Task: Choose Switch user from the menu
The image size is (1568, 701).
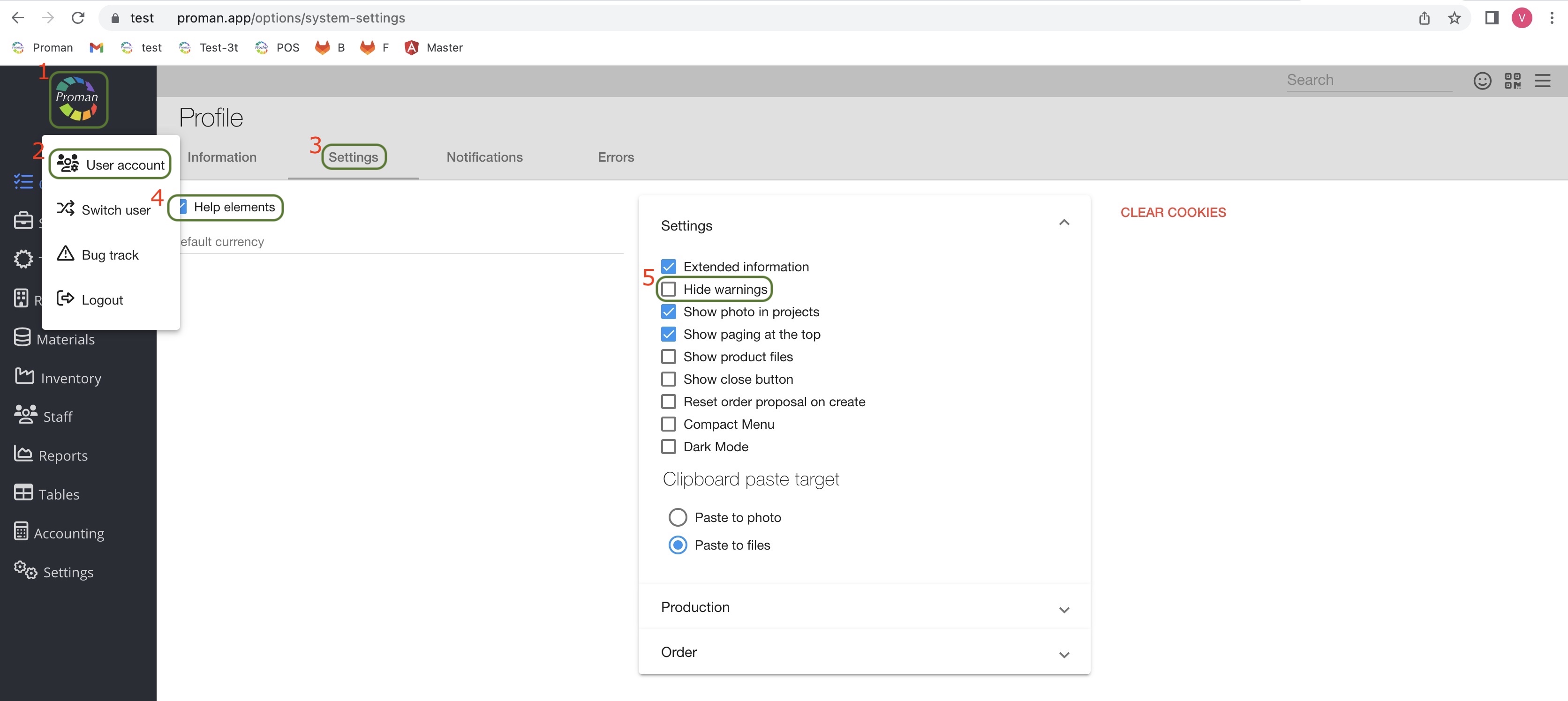Action: [x=115, y=210]
